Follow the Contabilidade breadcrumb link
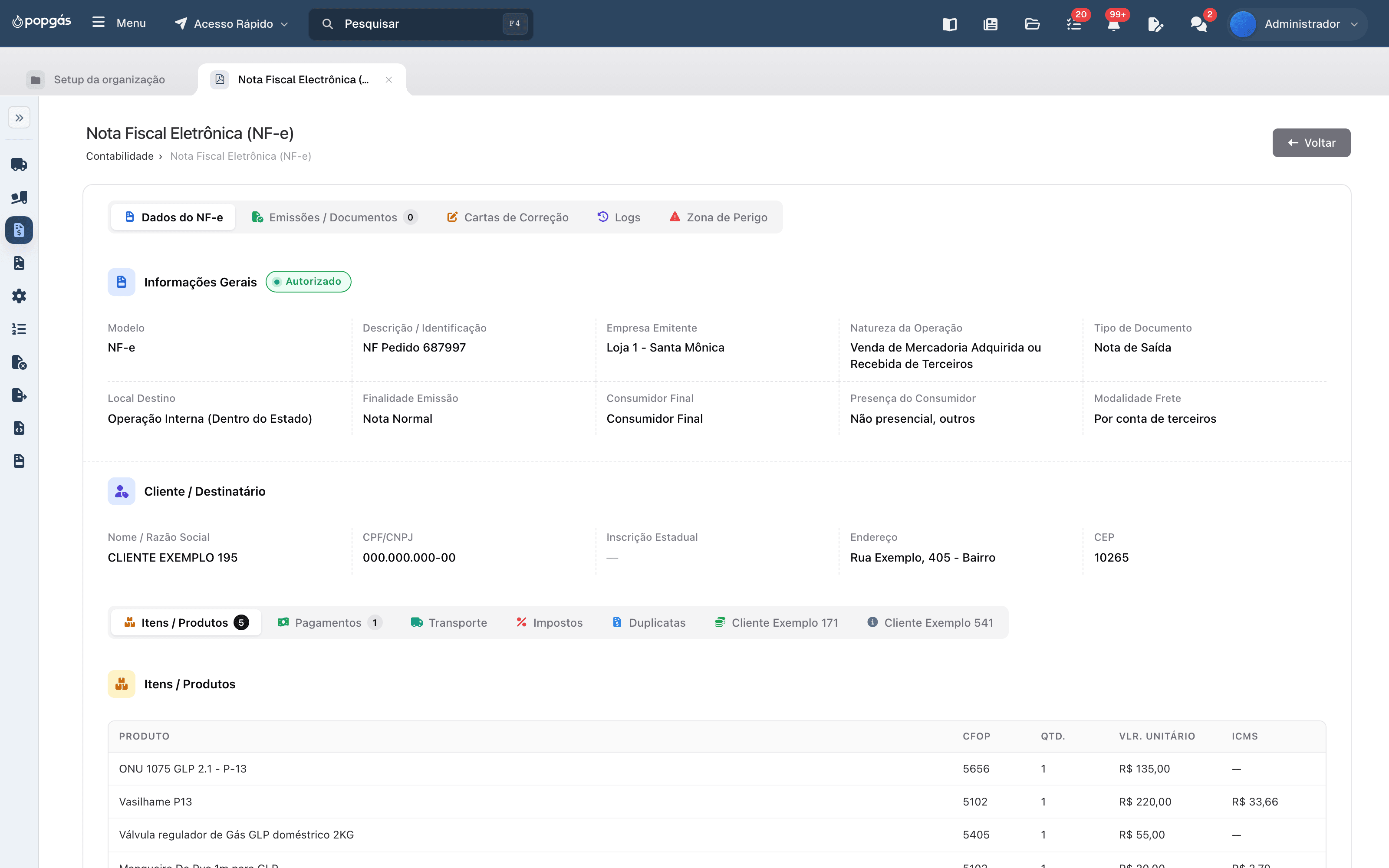Screen dimensions: 1389x868 pos(120,156)
